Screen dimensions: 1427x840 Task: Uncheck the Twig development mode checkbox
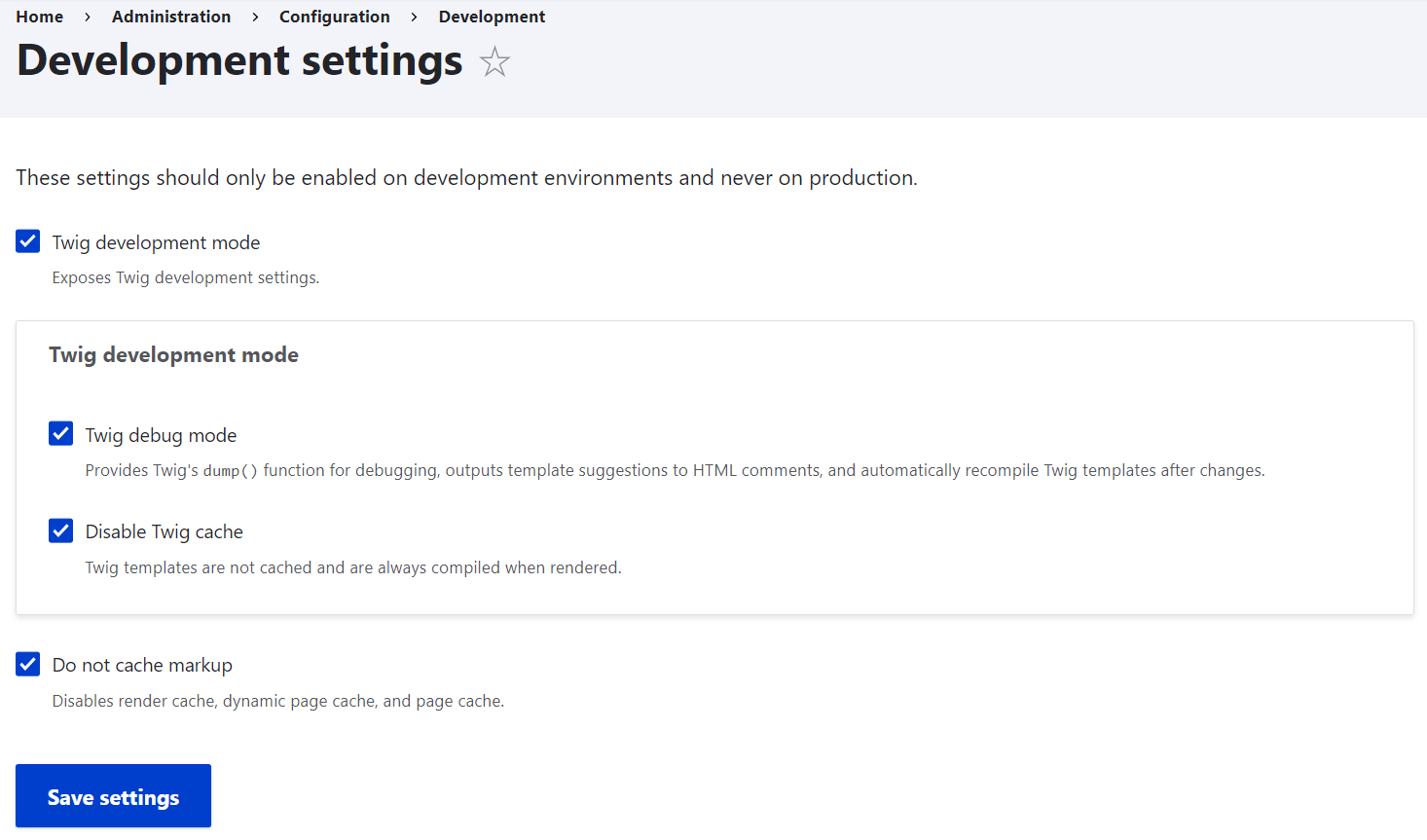pos(27,240)
